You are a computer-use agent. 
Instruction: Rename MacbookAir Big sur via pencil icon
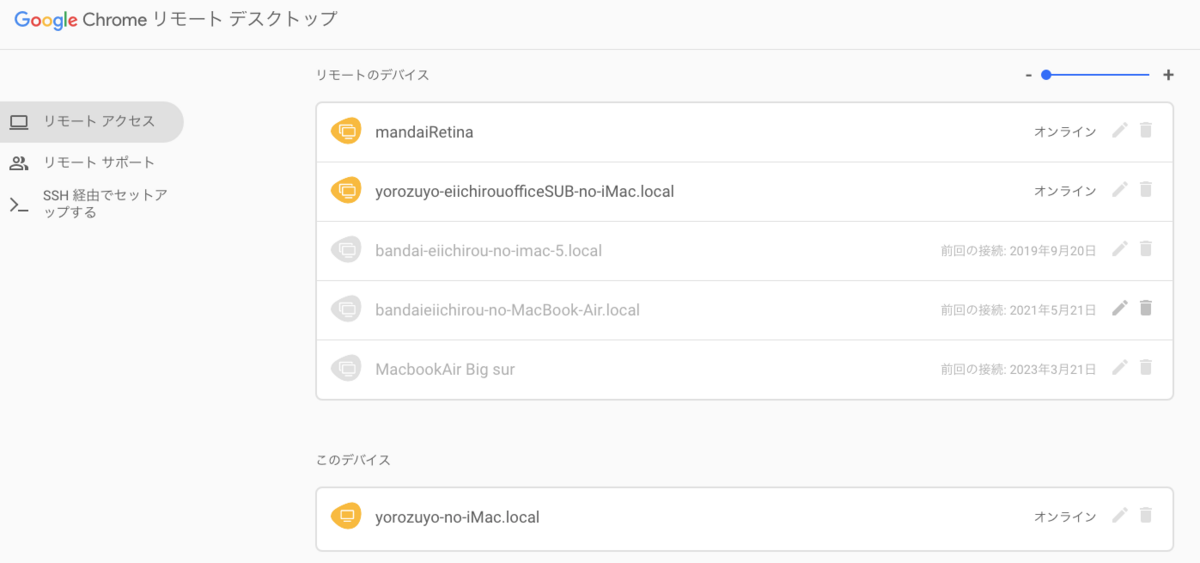pyautogui.click(x=1120, y=368)
